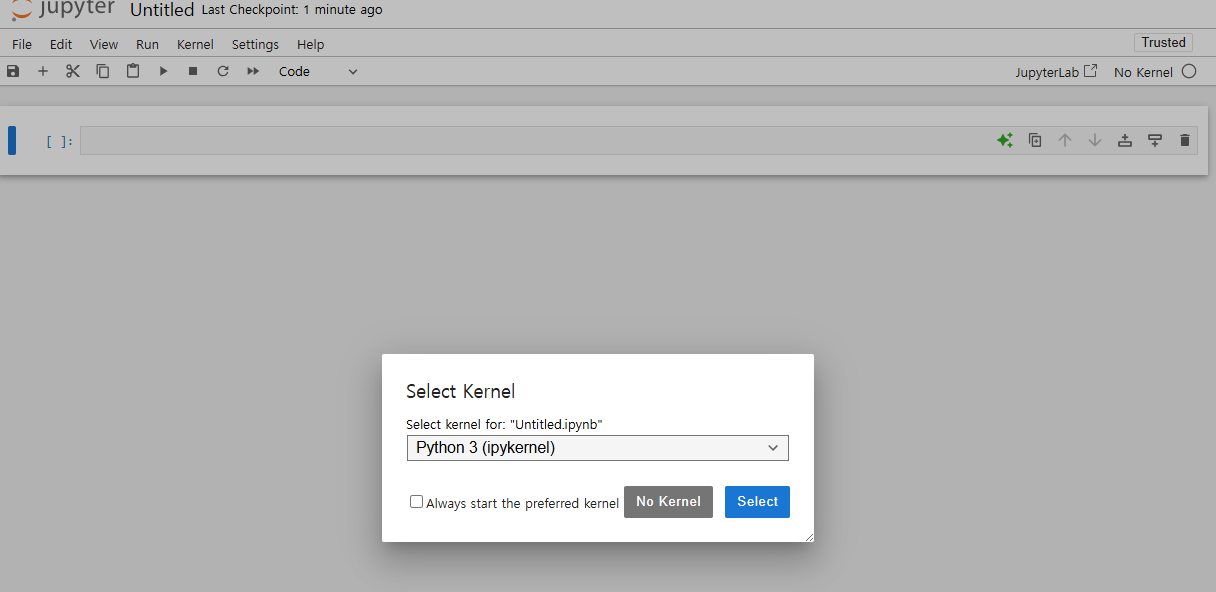
Task: Click the Trusted button
Action: click(1163, 42)
